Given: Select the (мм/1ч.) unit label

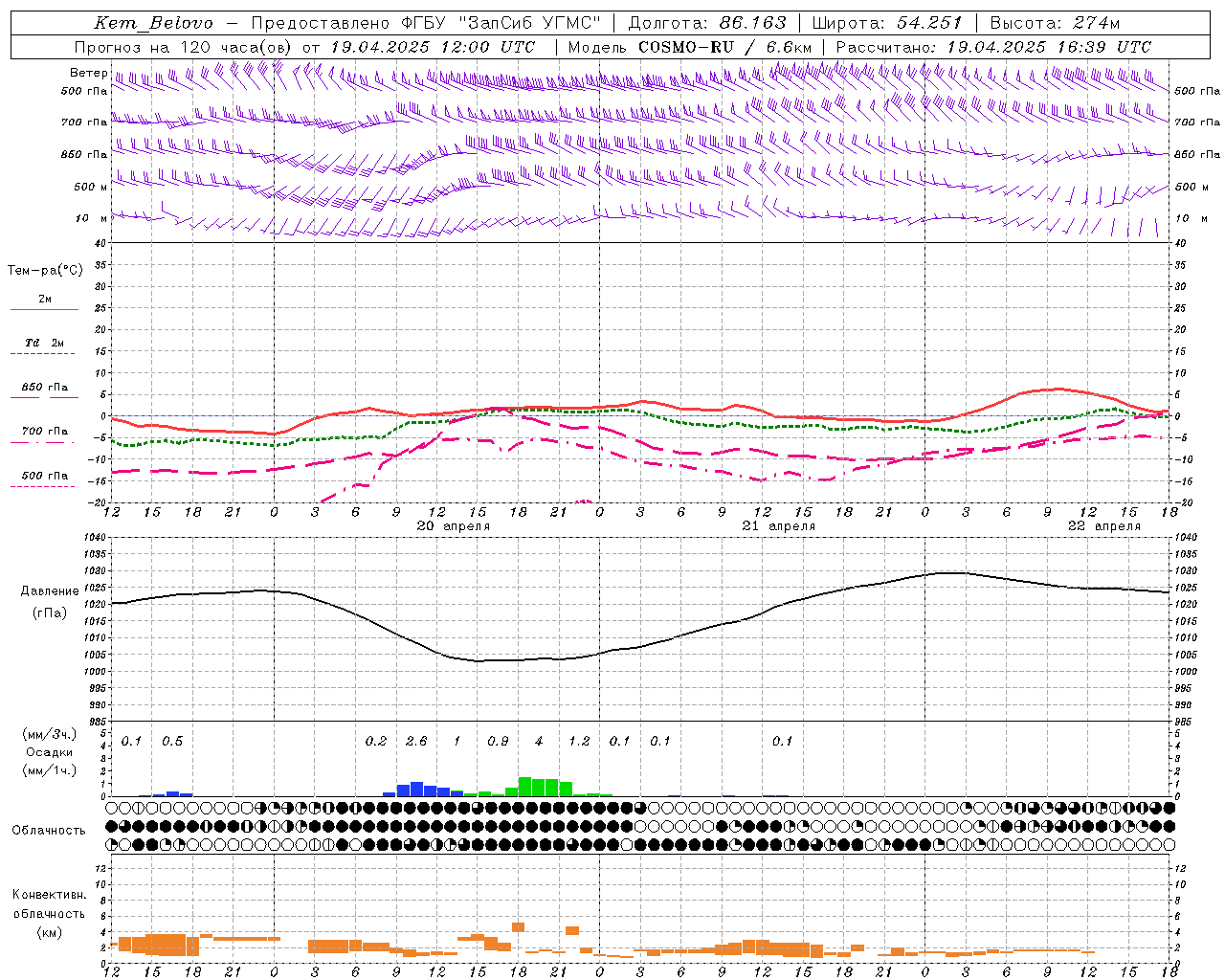Looking at the screenshot, I should point(50,770).
